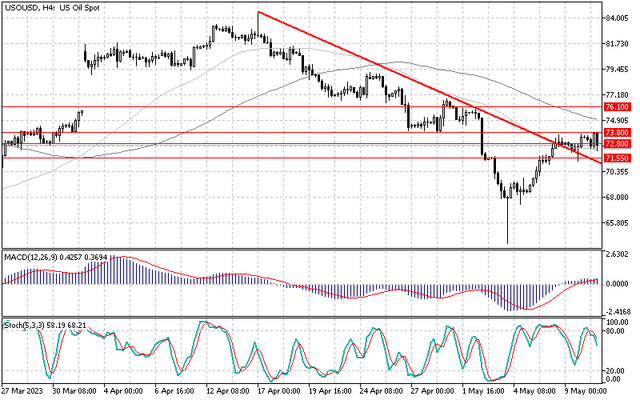The width and height of the screenshot is (640, 400).
Task: Click the 20.00 level on Stochastic scale
Action: 615,370
